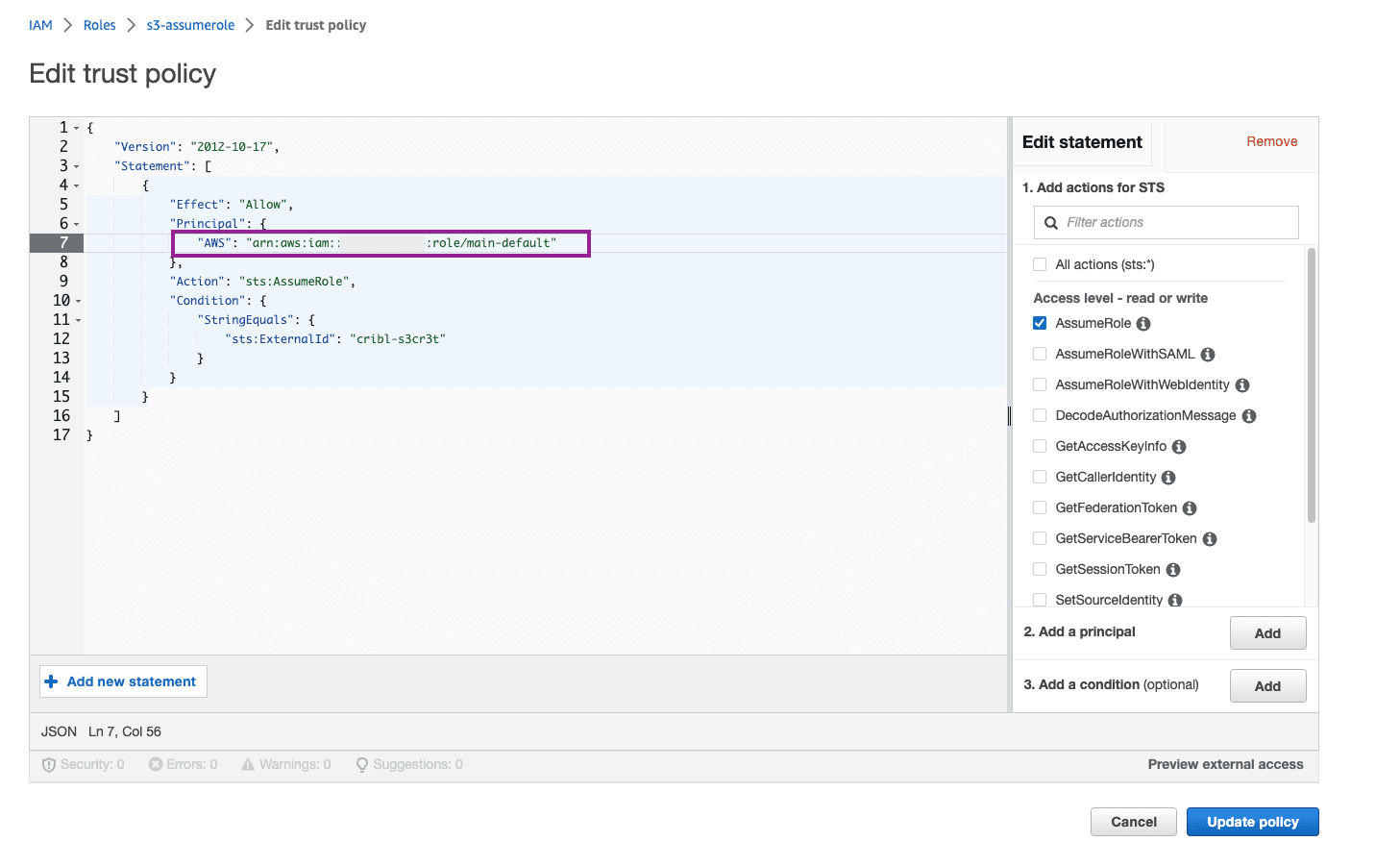
Task: Click info icon beside GetServiceBearerToken
Action: 1210,539
